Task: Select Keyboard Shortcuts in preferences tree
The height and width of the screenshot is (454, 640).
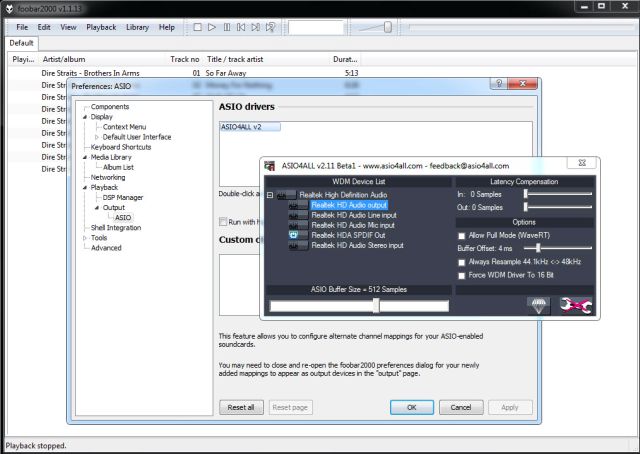Action: click(x=121, y=147)
